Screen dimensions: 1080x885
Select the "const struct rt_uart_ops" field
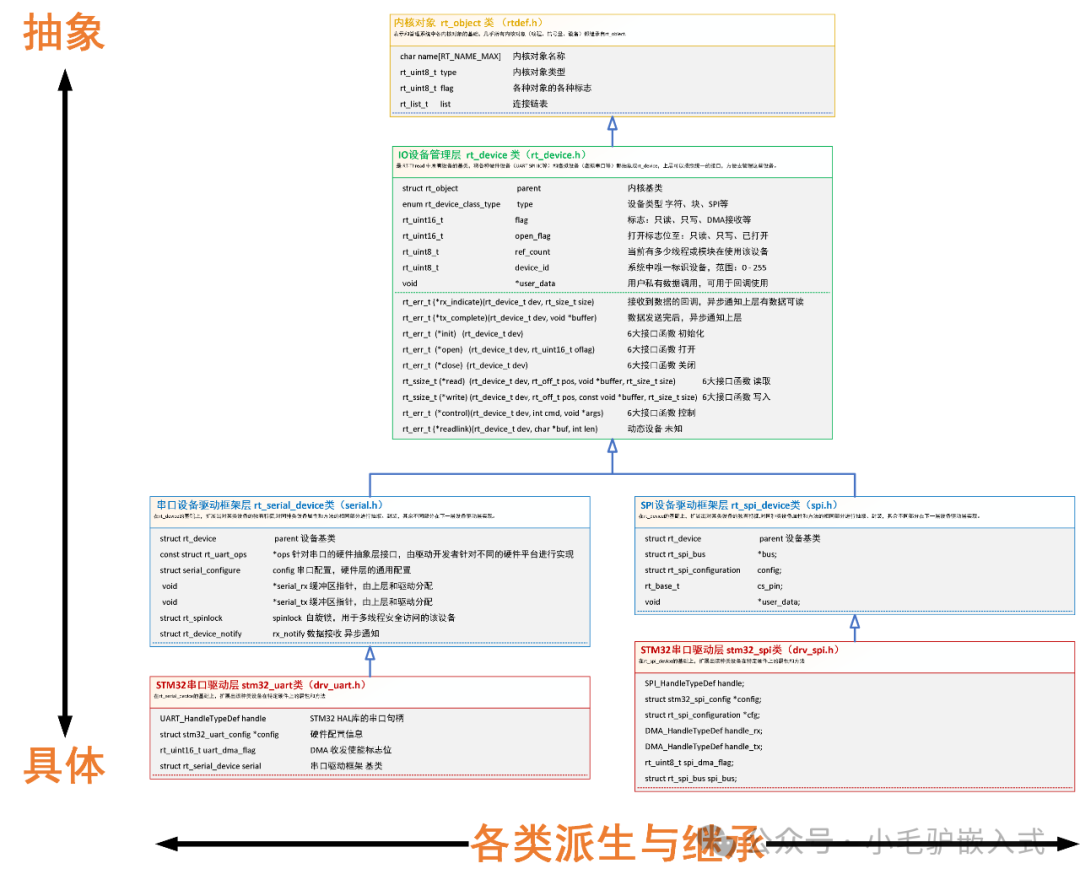(x=203, y=554)
